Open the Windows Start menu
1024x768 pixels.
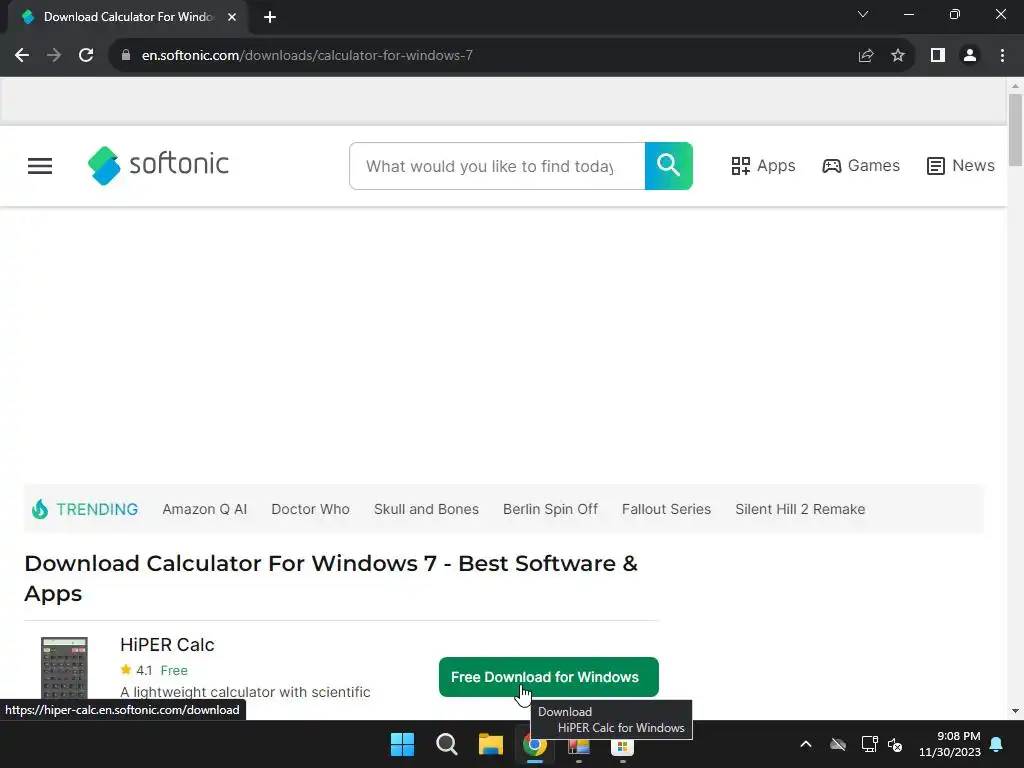coord(402,744)
